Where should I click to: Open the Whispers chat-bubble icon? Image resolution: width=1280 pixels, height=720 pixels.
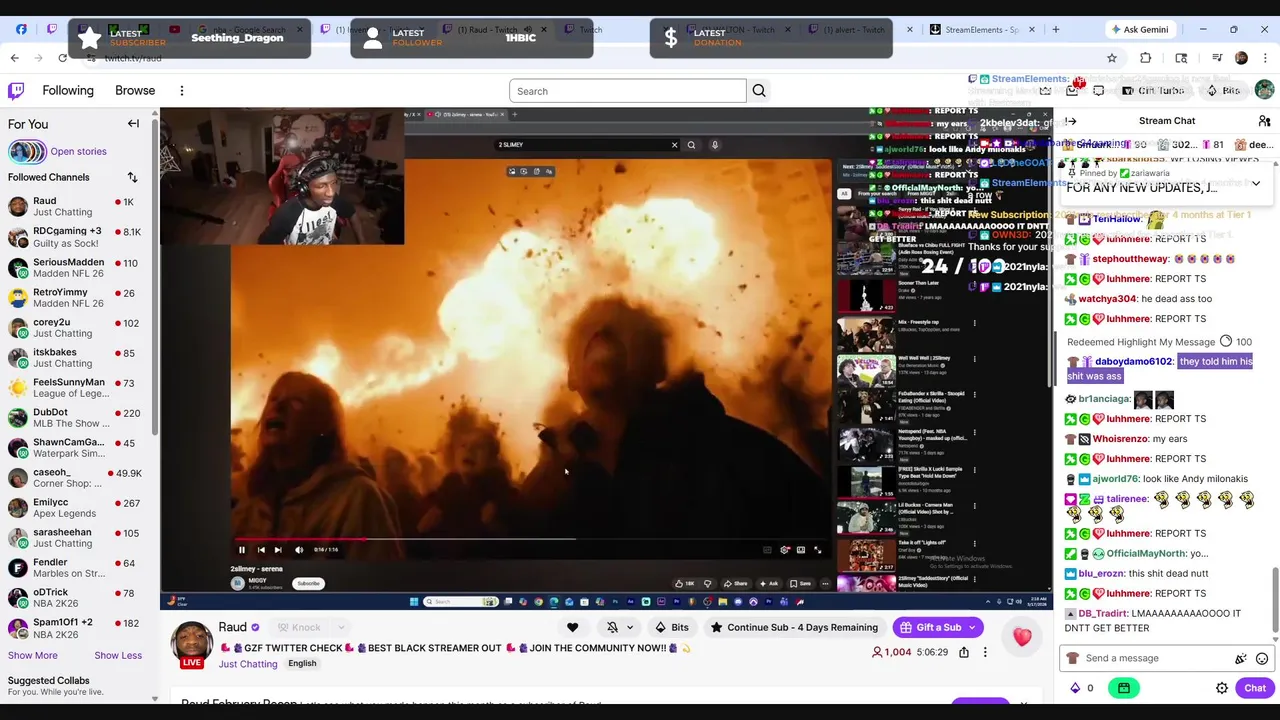[x=1098, y=91]
